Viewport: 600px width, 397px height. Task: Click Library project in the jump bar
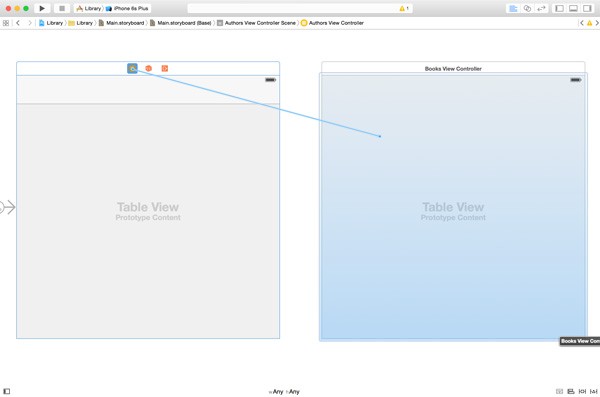(x=51, y=23)
